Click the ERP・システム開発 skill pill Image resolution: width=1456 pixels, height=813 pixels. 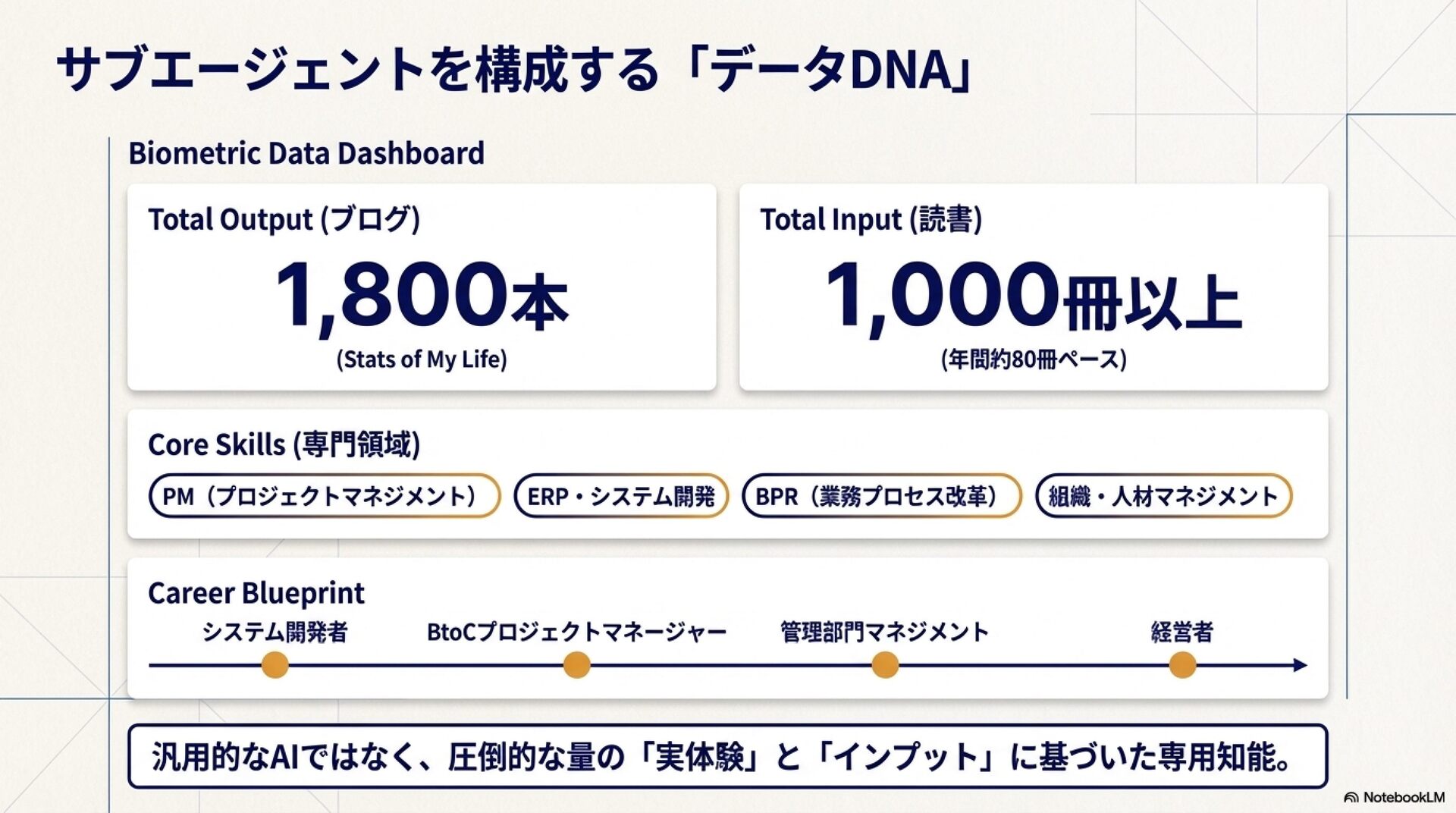pyautogui.click(x=621, y=496)
